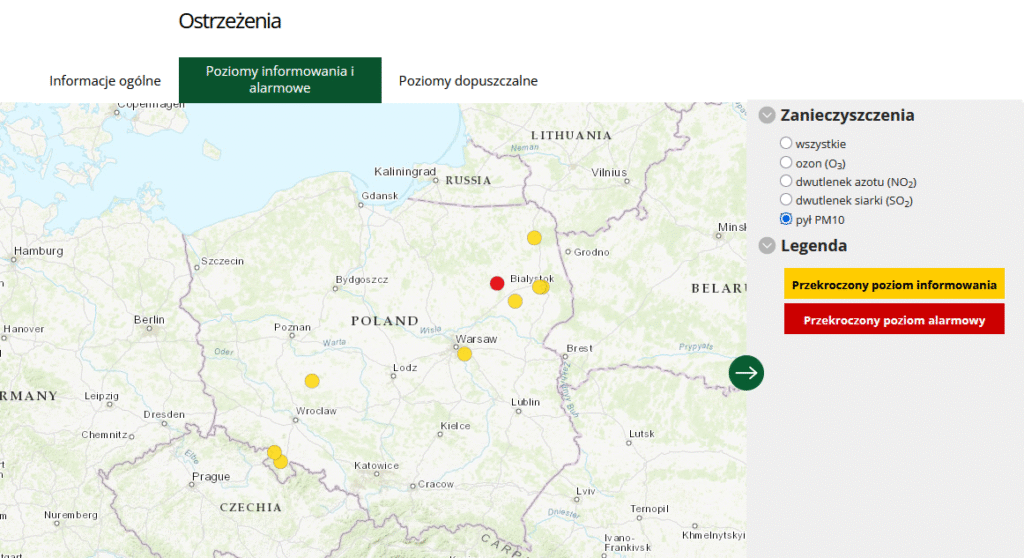This screenshot has height=558, width=1024.
Task: Click the Brest city label
Action: (579, 348)
